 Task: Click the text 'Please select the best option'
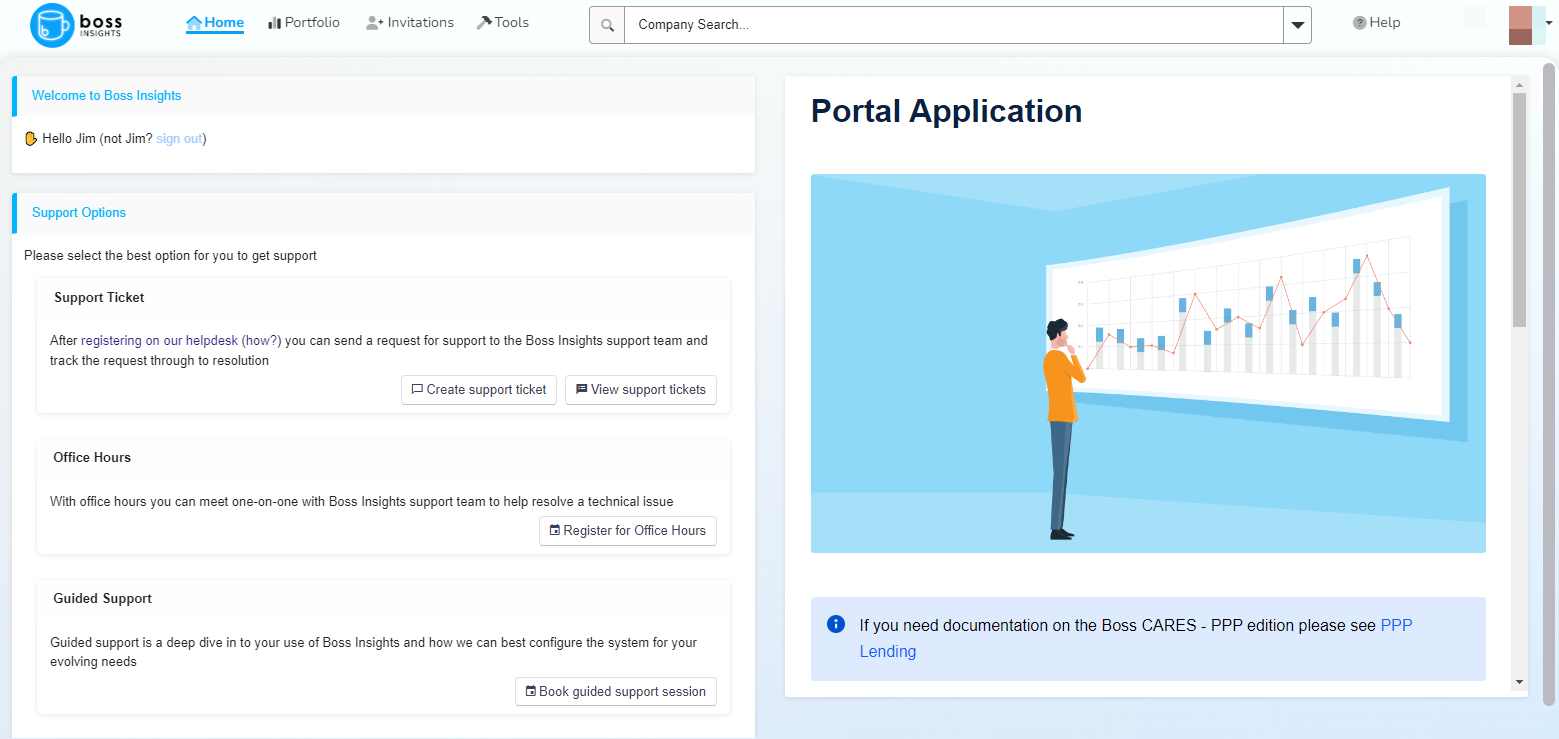170,256
